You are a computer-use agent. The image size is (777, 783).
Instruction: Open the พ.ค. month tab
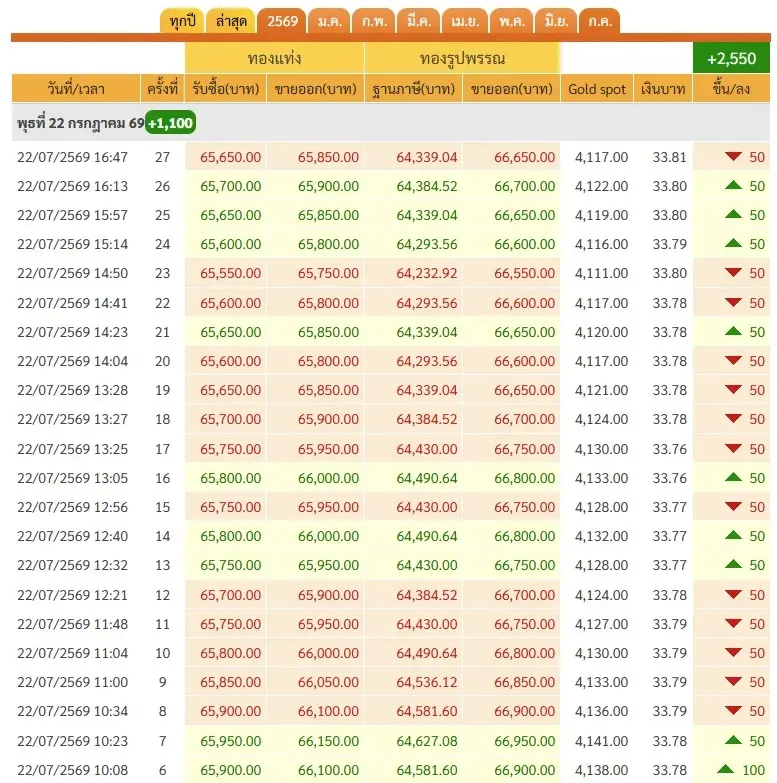511,21
